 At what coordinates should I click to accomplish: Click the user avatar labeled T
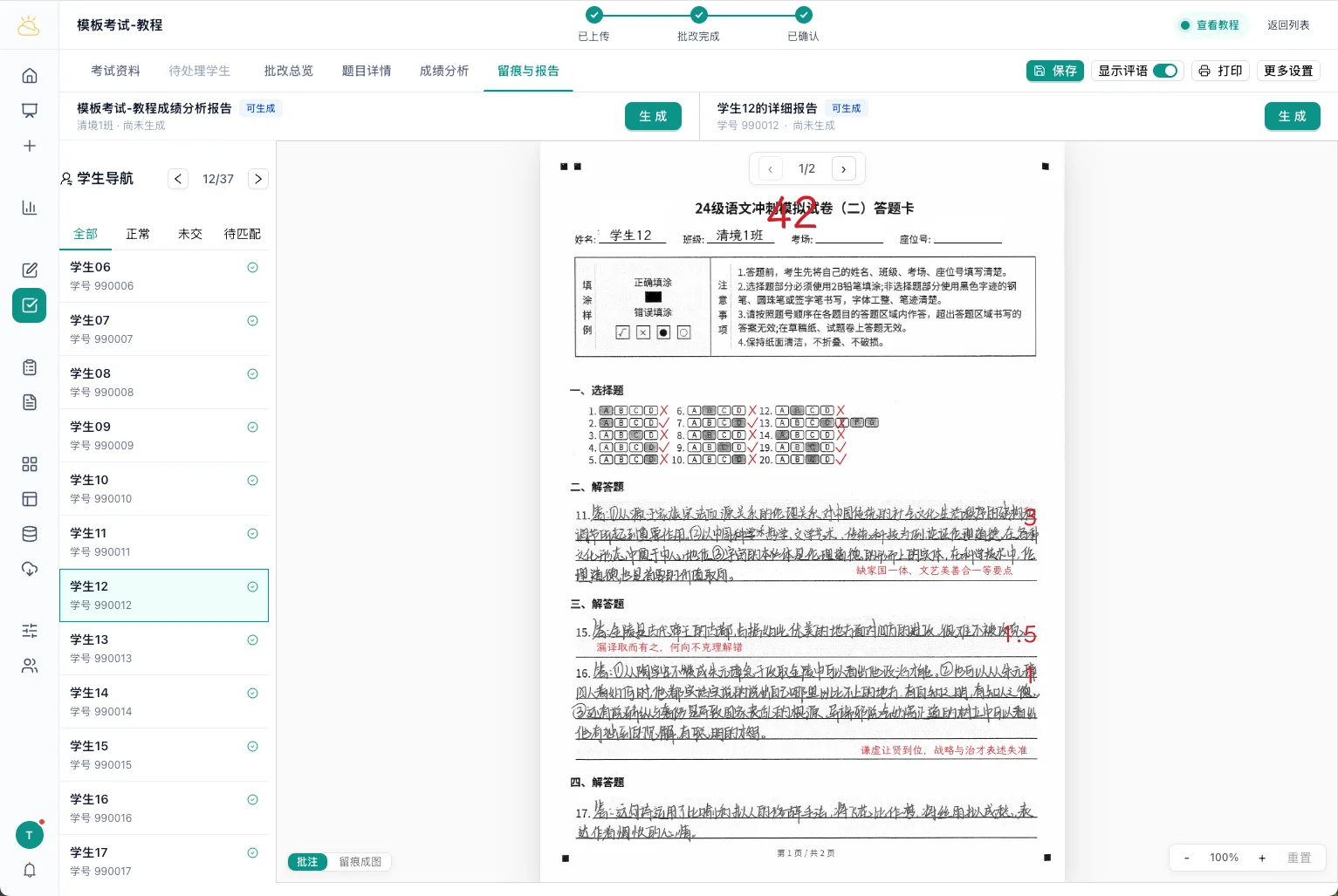coord(30,835)
